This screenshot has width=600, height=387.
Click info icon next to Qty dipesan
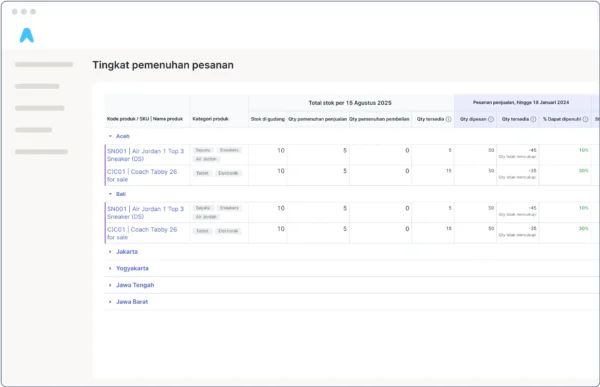(x=491, y=119)
